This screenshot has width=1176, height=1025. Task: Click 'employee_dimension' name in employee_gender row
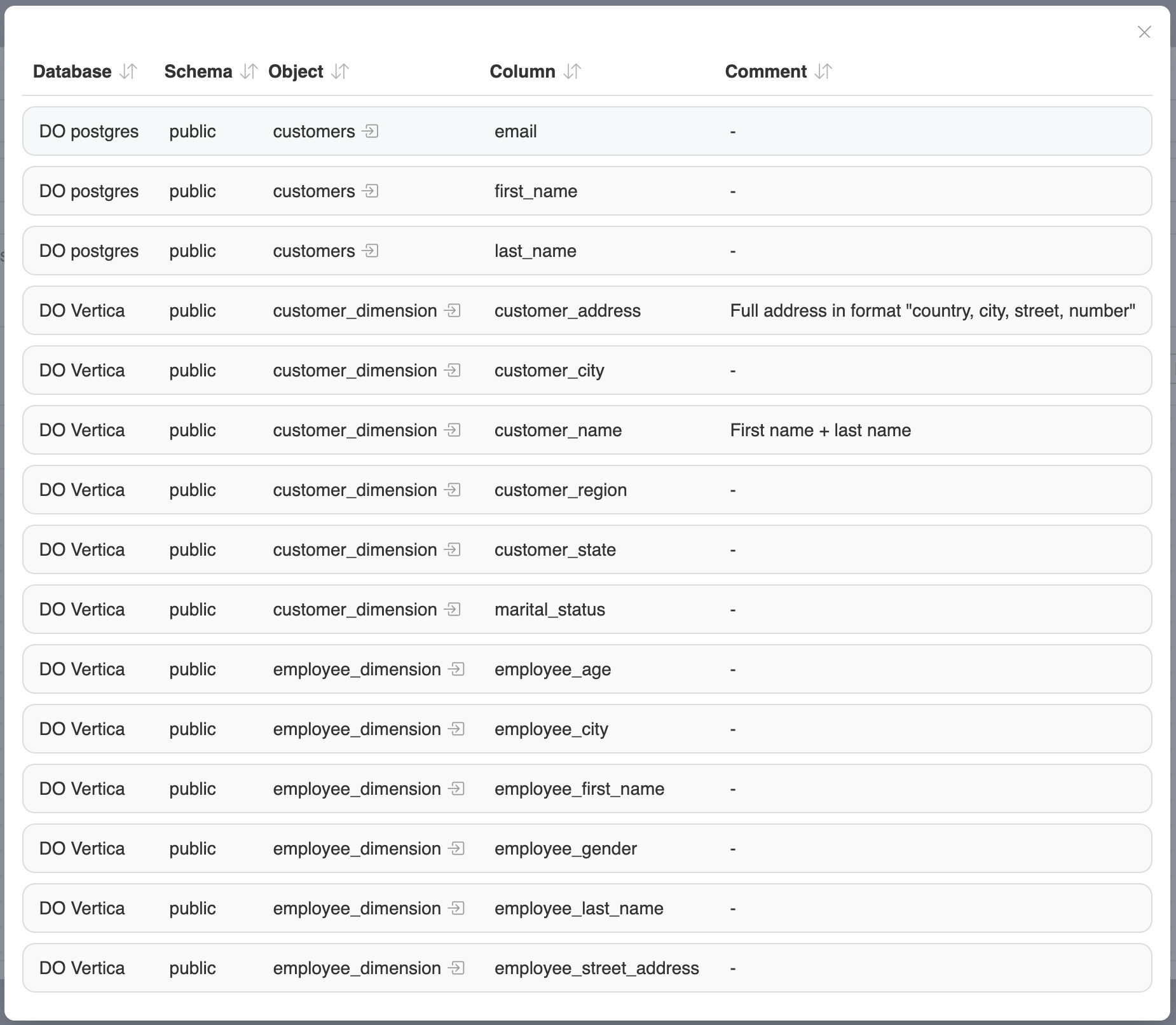point(357,848)
